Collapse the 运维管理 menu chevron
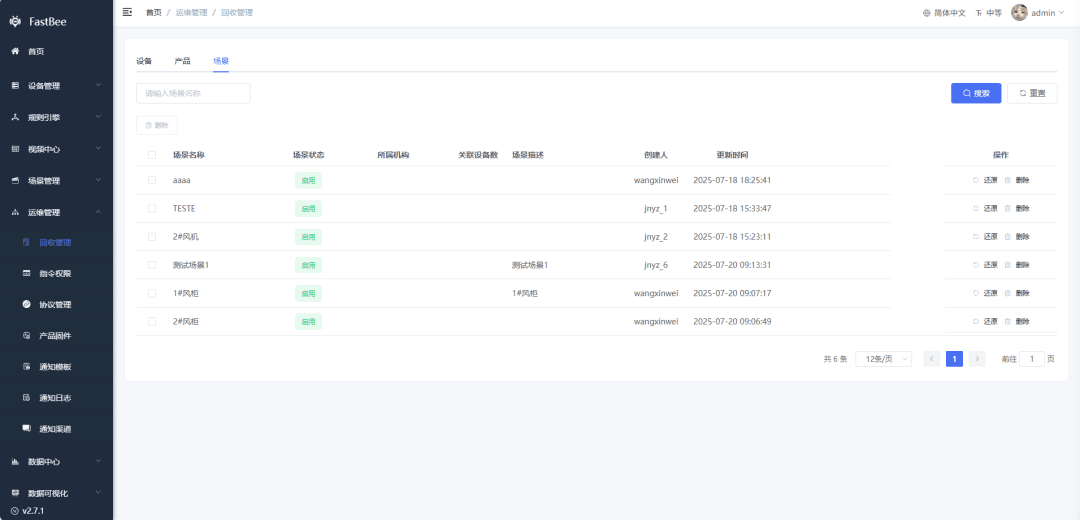The width and height of the screenshot is (1080, 520). [x=98, y=211]
